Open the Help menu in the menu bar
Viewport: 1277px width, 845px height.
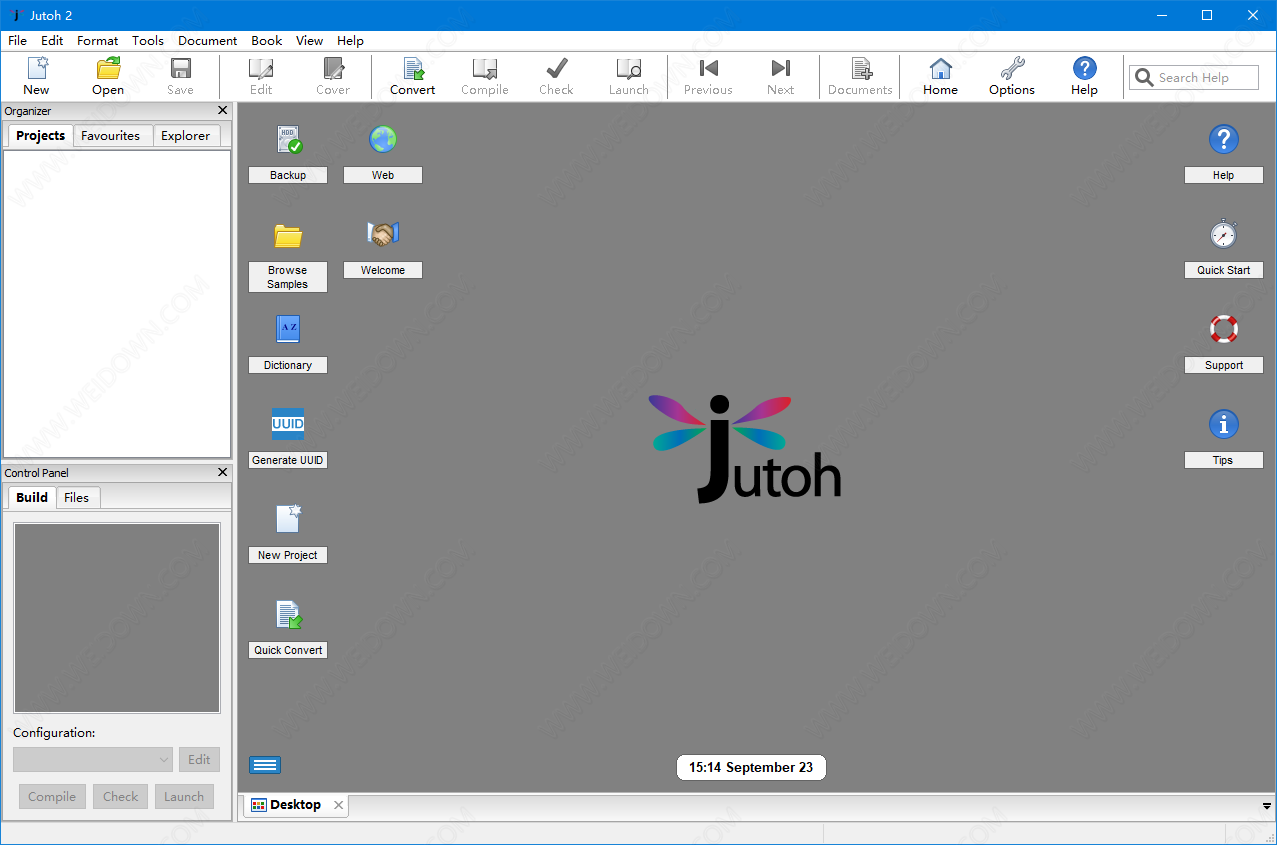[x=351, y=41]
